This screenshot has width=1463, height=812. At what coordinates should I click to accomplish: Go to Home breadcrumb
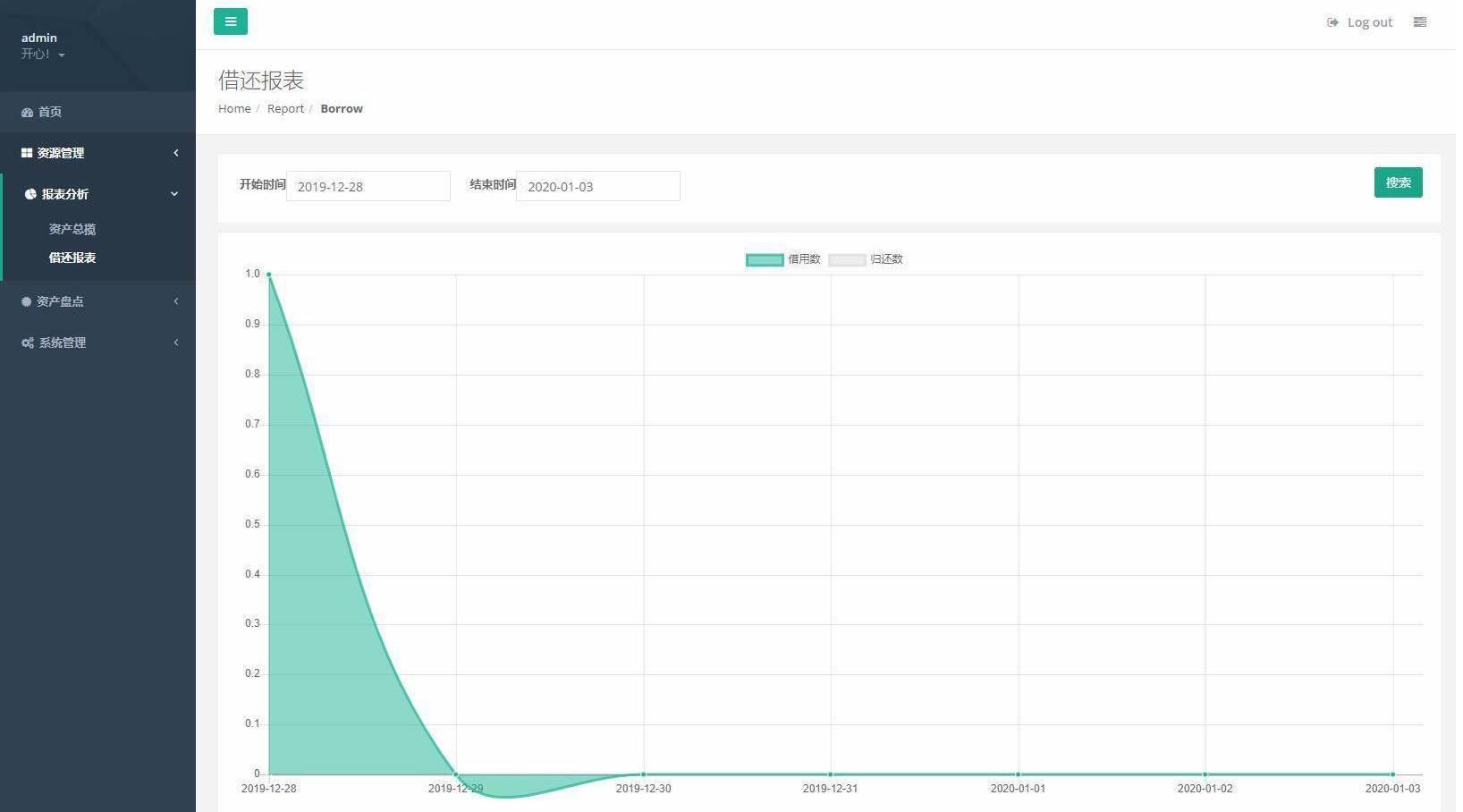234,108
